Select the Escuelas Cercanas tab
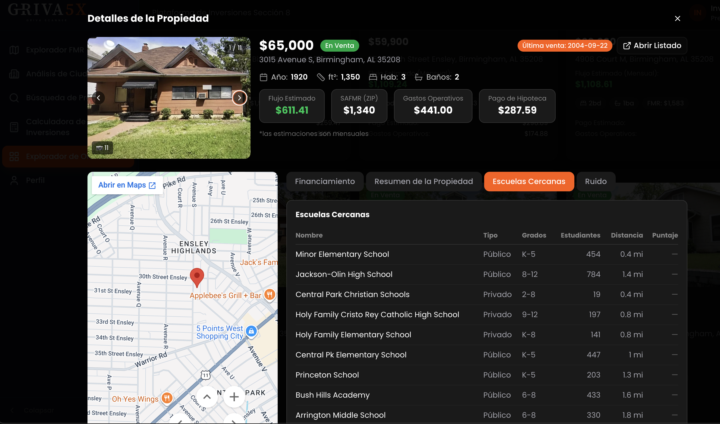 (529, 181)
